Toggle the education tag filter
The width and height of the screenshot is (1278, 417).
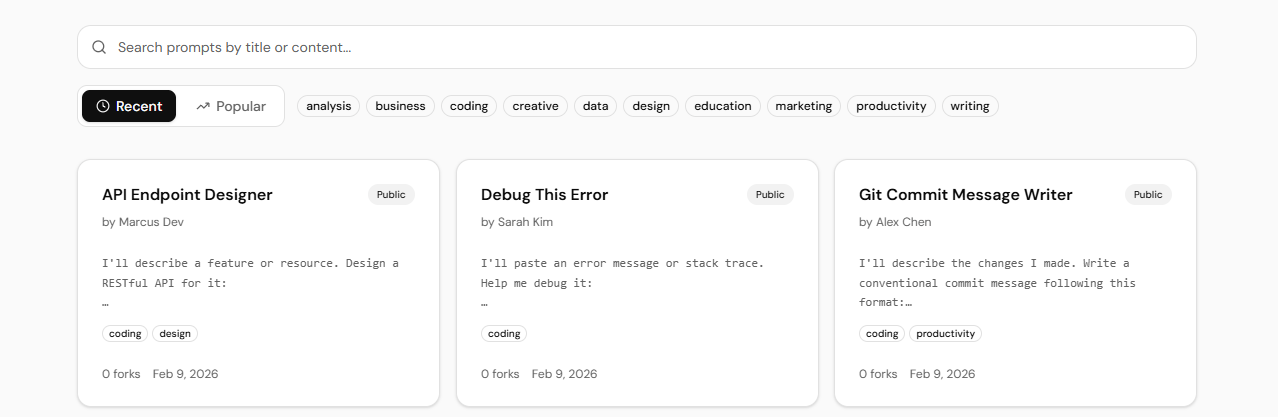coord(722,106)
